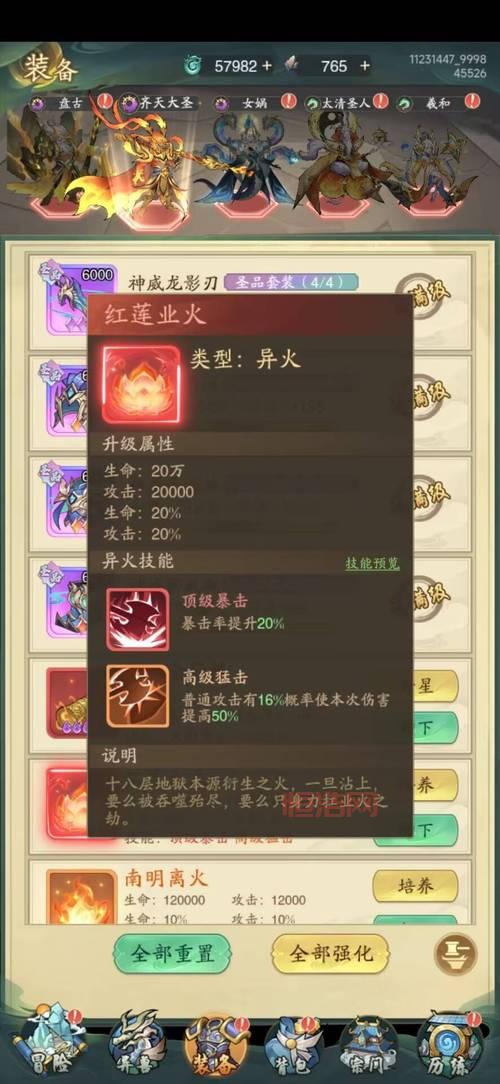
Task: Select the 盘古 hero
Action: [71, 103]
